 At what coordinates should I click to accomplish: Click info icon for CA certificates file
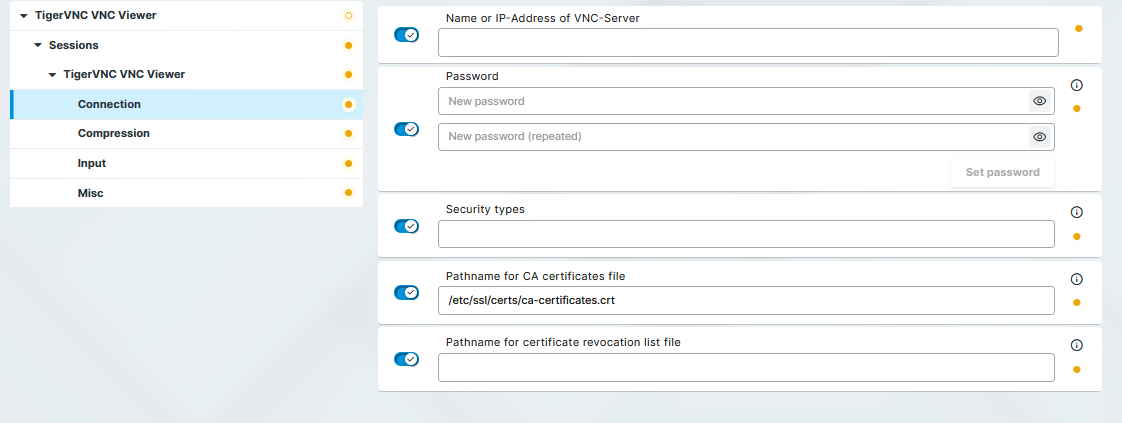(x=1077, y=280)
